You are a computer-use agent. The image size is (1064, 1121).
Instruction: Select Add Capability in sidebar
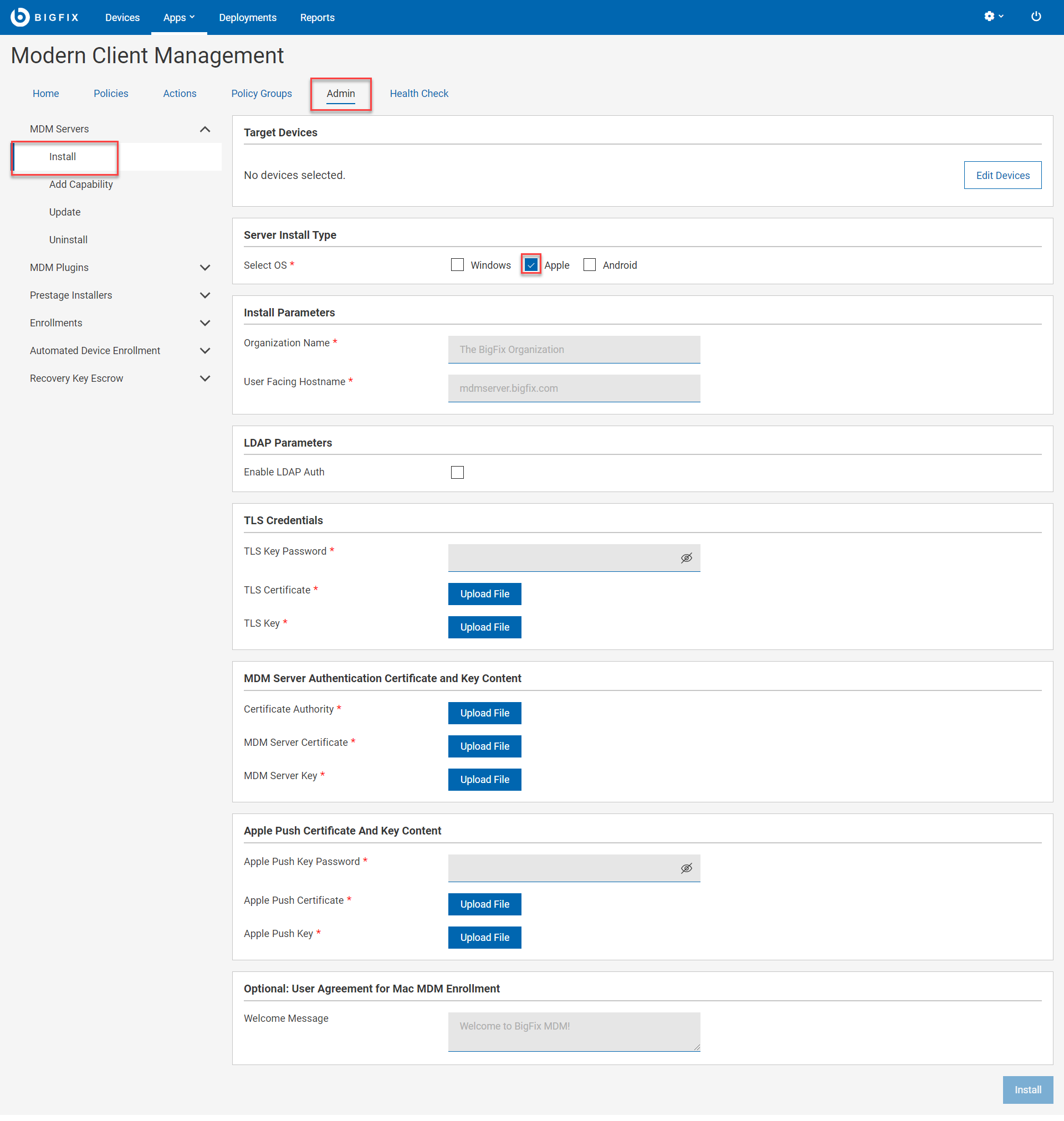click(x=81, y=185)
